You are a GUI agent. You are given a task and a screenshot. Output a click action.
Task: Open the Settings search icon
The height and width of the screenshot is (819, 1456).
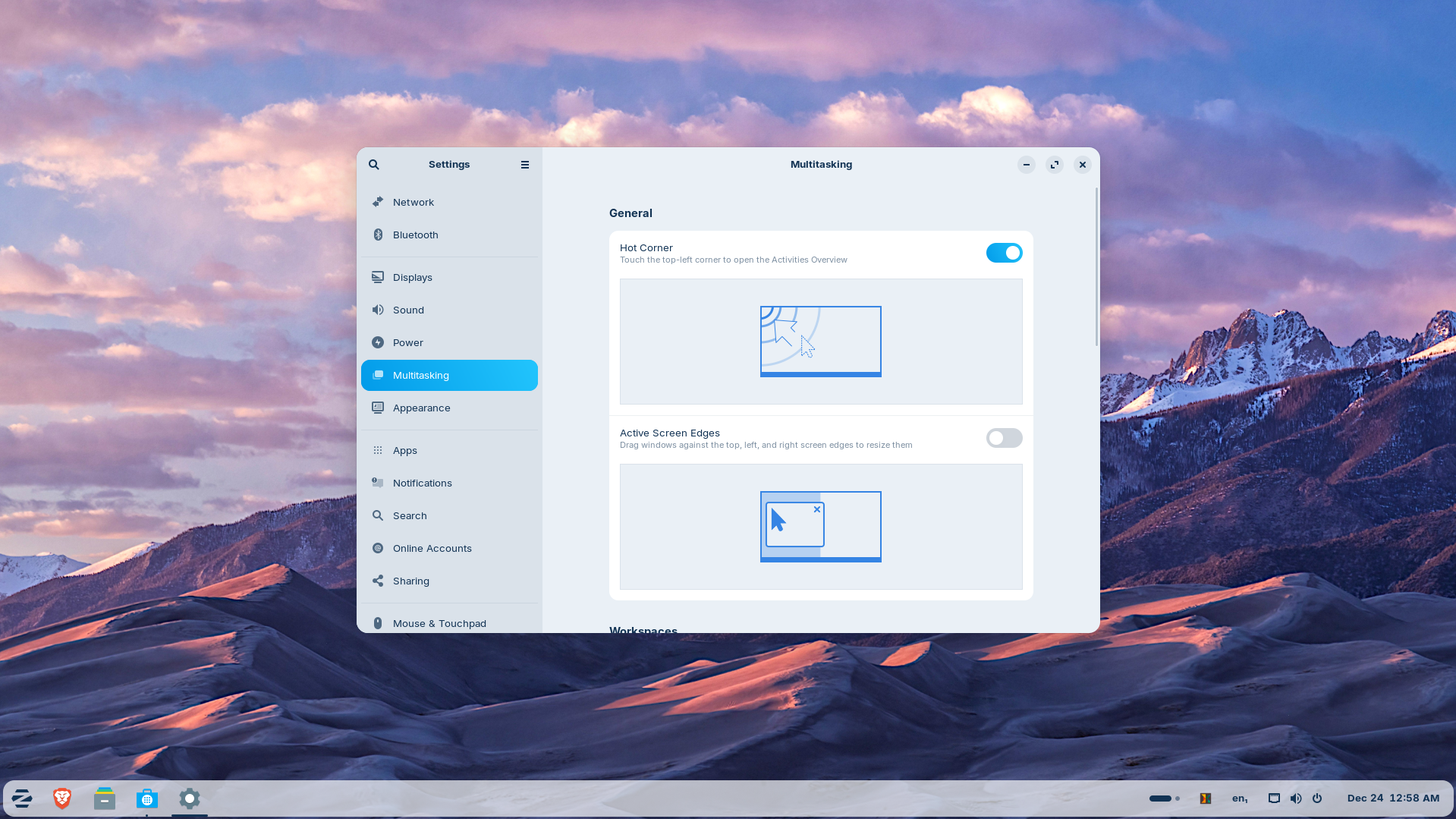coord(374,165)
